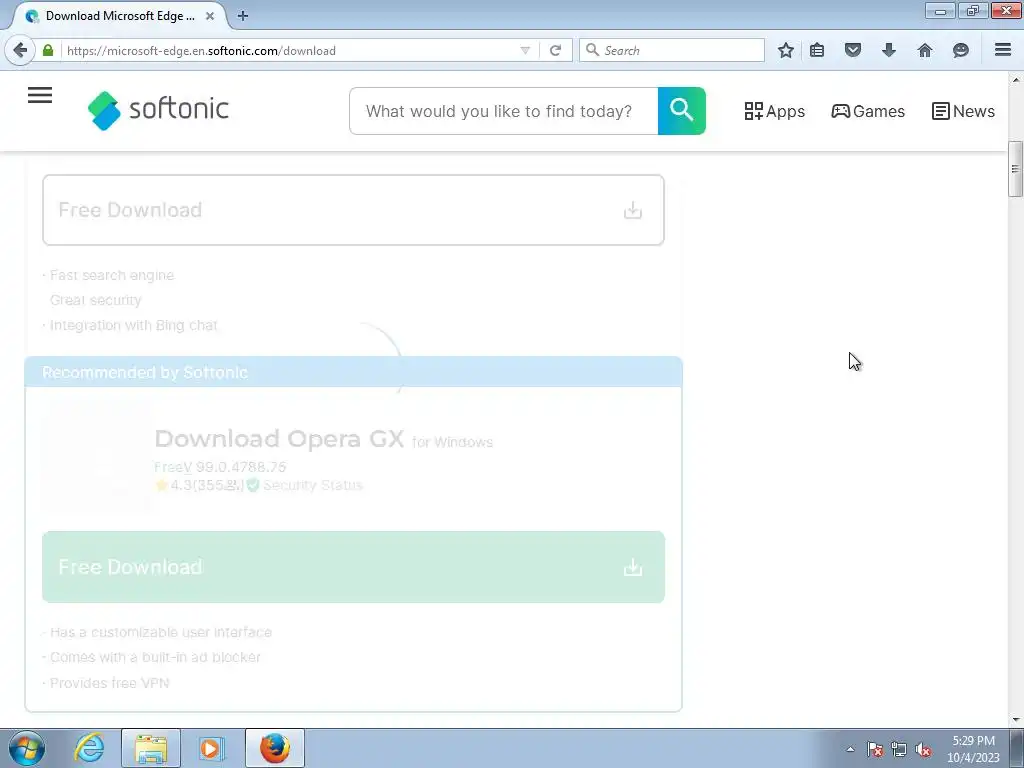
Task: Select the Download Microsoft Edge tab
Action: (121, 16)
